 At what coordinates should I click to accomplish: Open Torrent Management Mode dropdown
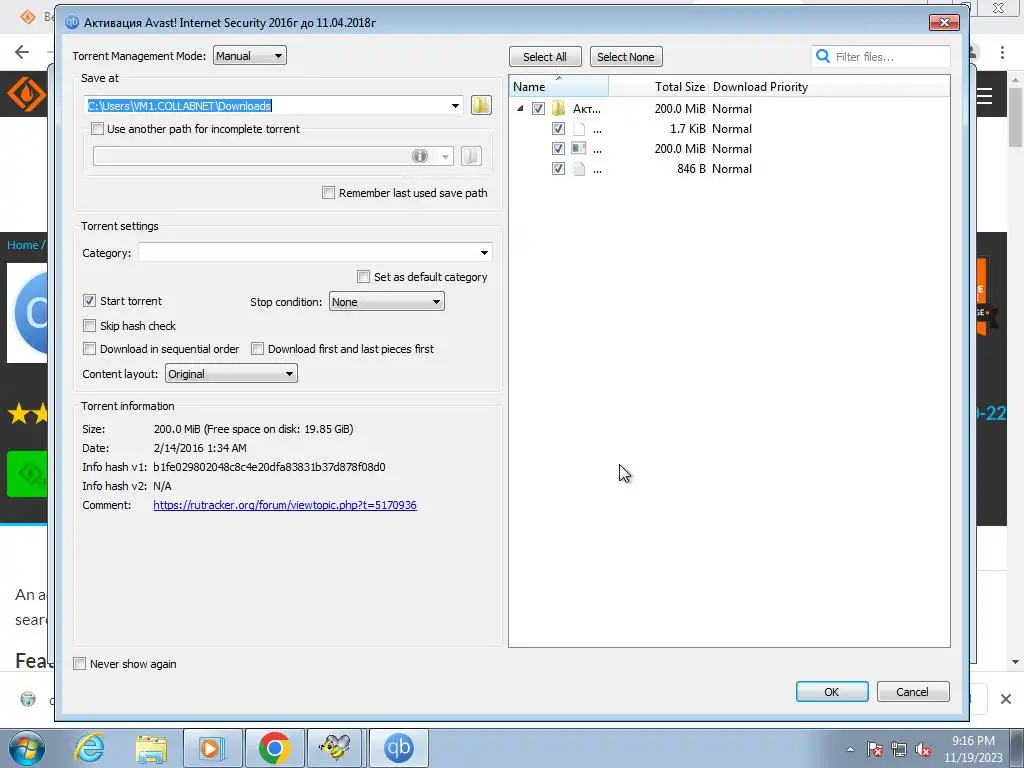click(x=249, y=56)
